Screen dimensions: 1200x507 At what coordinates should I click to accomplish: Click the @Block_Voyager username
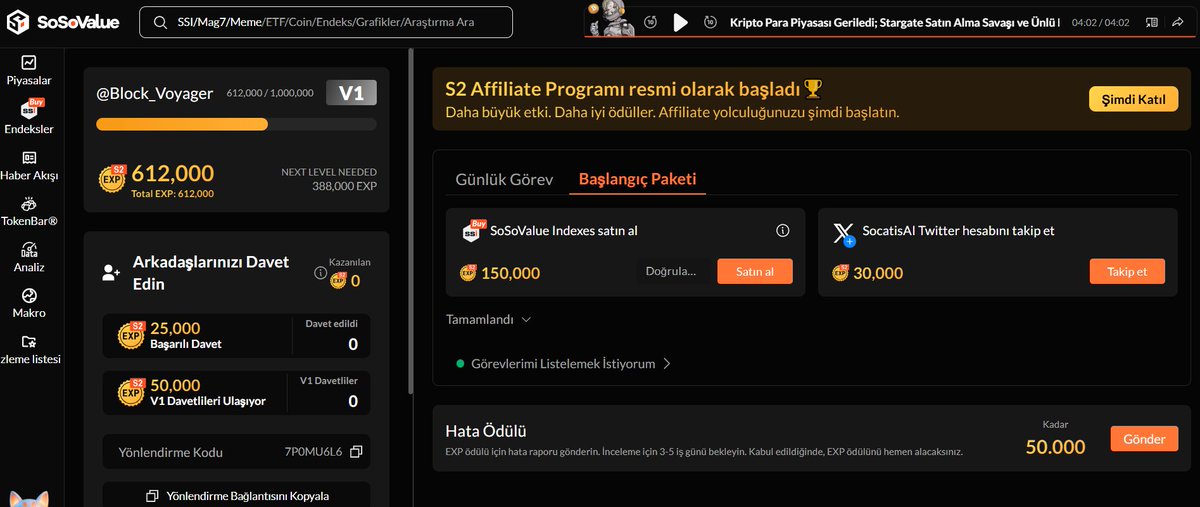click(154, 93)
